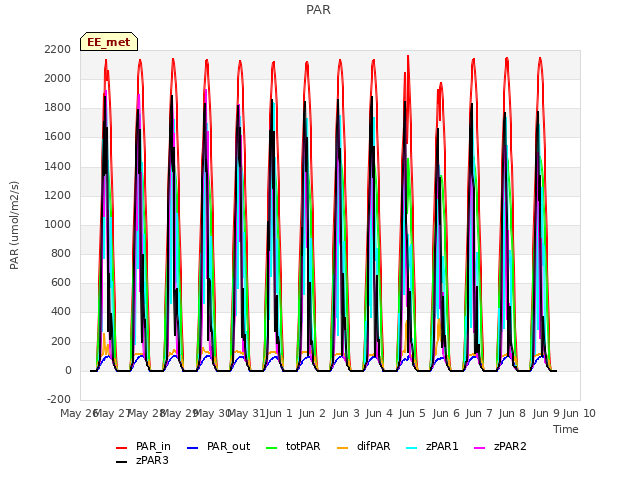The height and width of the screenshot is (480, 640).
Task: Select the zPAR3 legend label
Action: tap(152, 460)
